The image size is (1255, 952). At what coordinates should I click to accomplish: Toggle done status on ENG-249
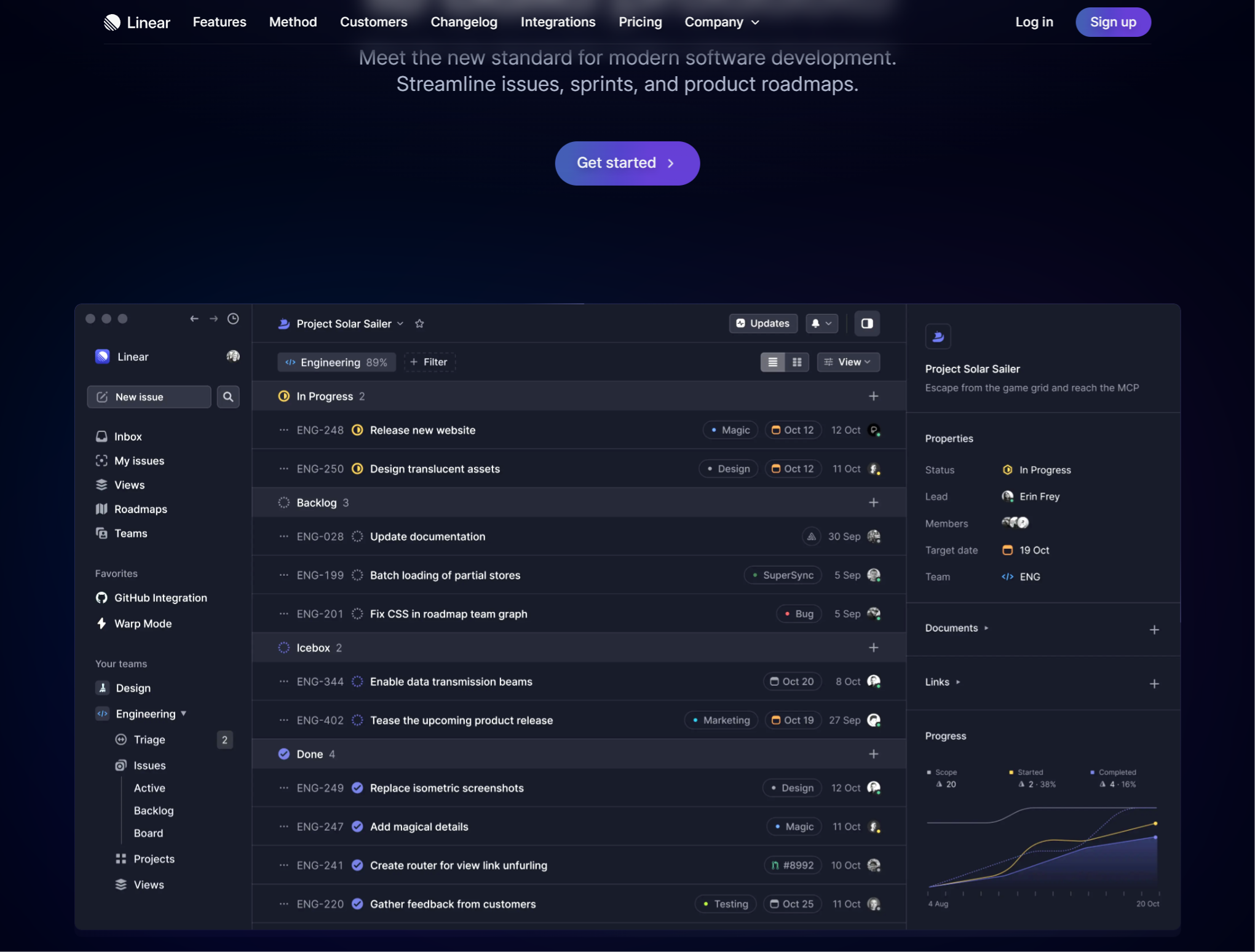point(357,788)
